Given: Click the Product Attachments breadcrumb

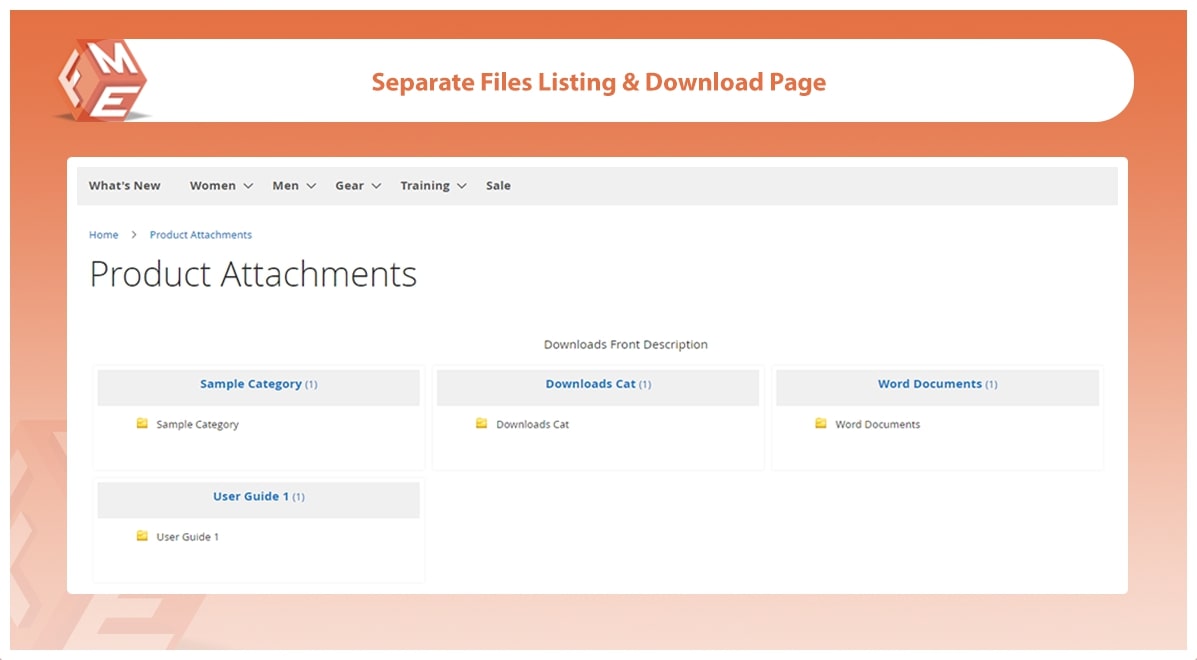Looking at the screenshot, I should tap(200, 235).
